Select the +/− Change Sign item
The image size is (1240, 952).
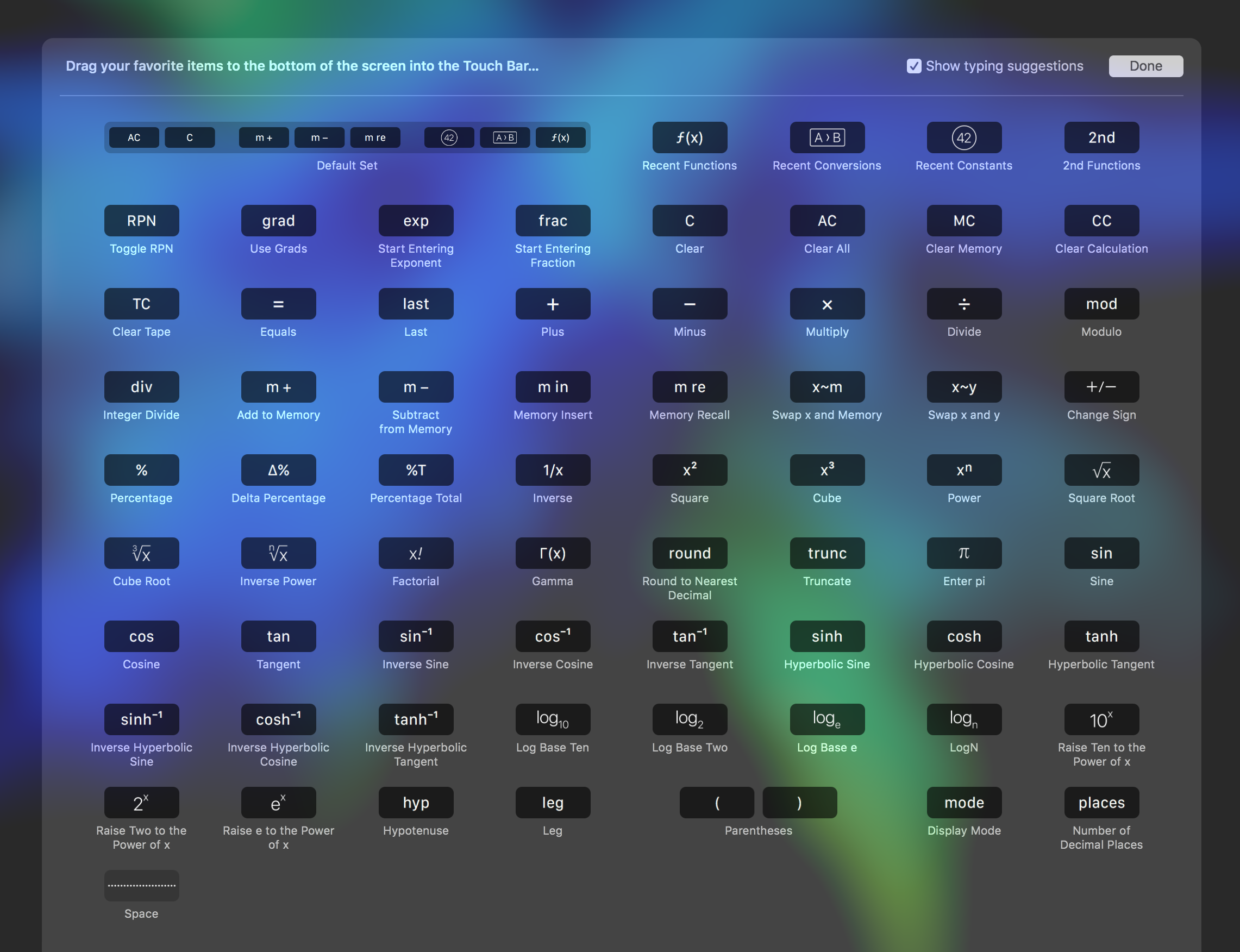[1101, 387]
